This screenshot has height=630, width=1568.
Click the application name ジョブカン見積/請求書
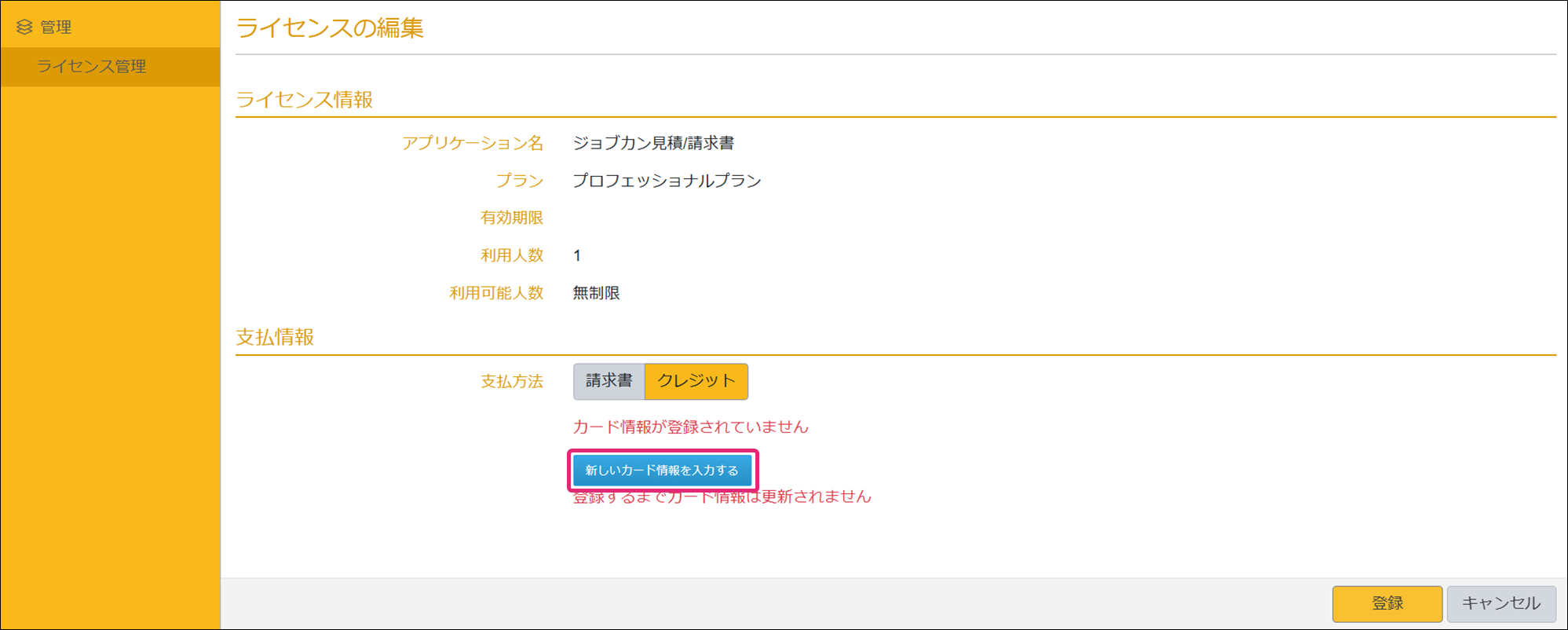[653, 143]
